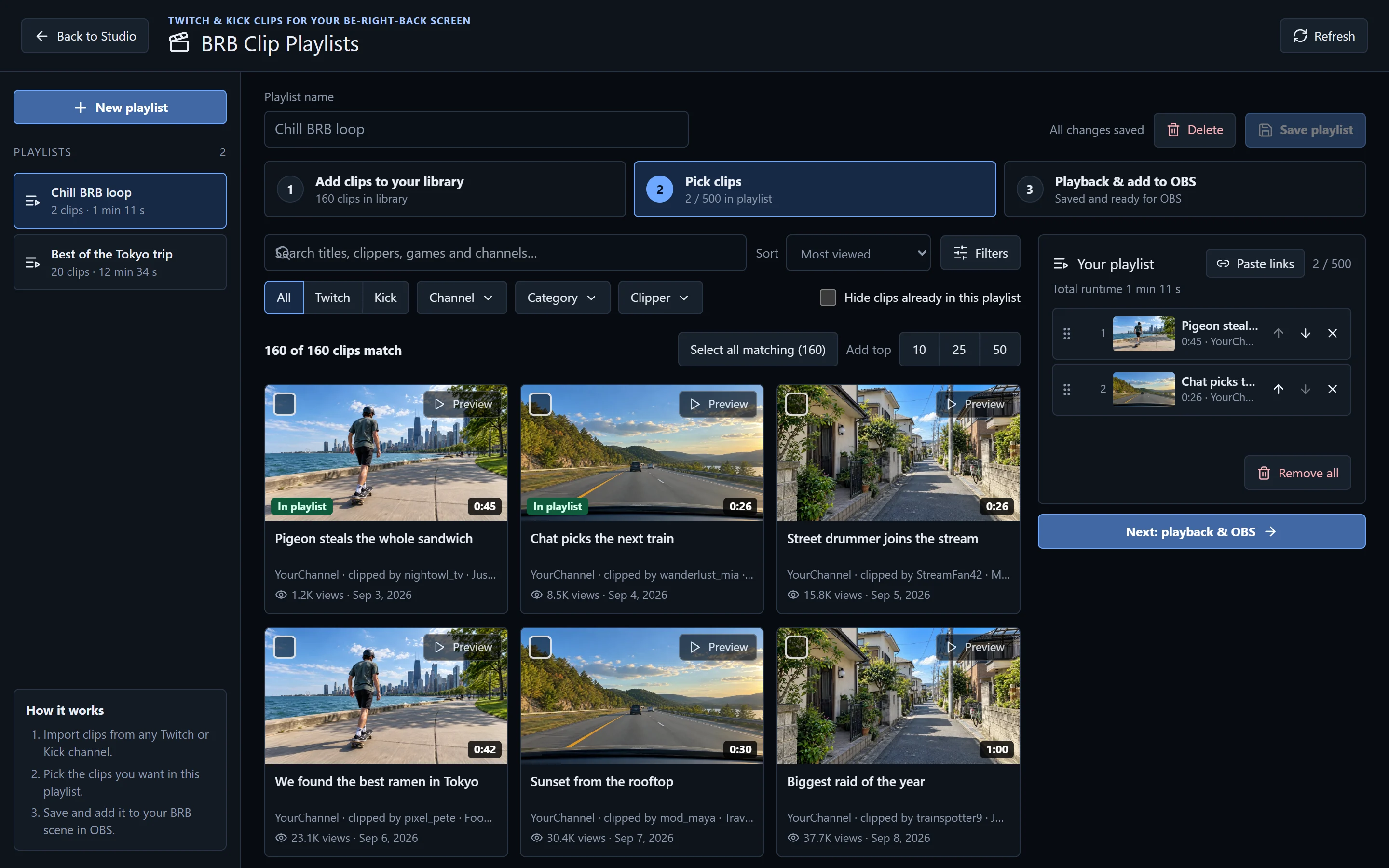The width and height of the screenshot is (1389, 868).
Task: Click Paste links button
Action: [x=1255, y=263]
